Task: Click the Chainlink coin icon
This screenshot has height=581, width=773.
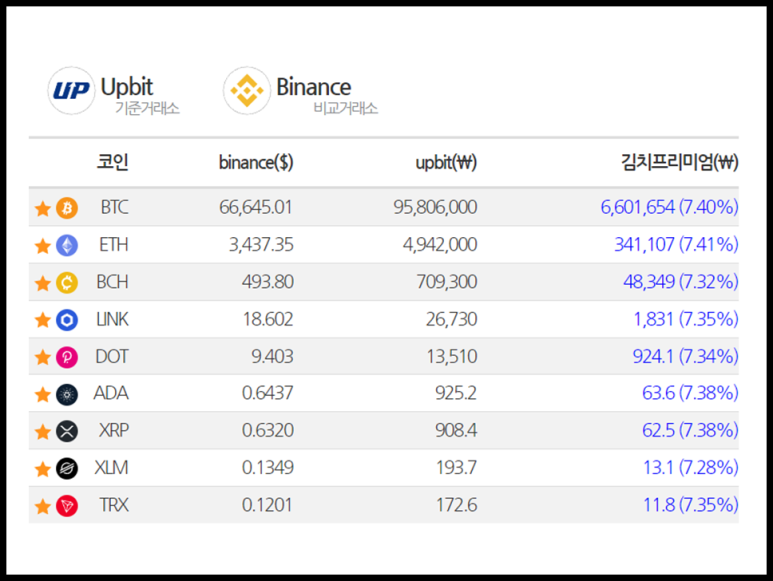Action: point(67,320)
